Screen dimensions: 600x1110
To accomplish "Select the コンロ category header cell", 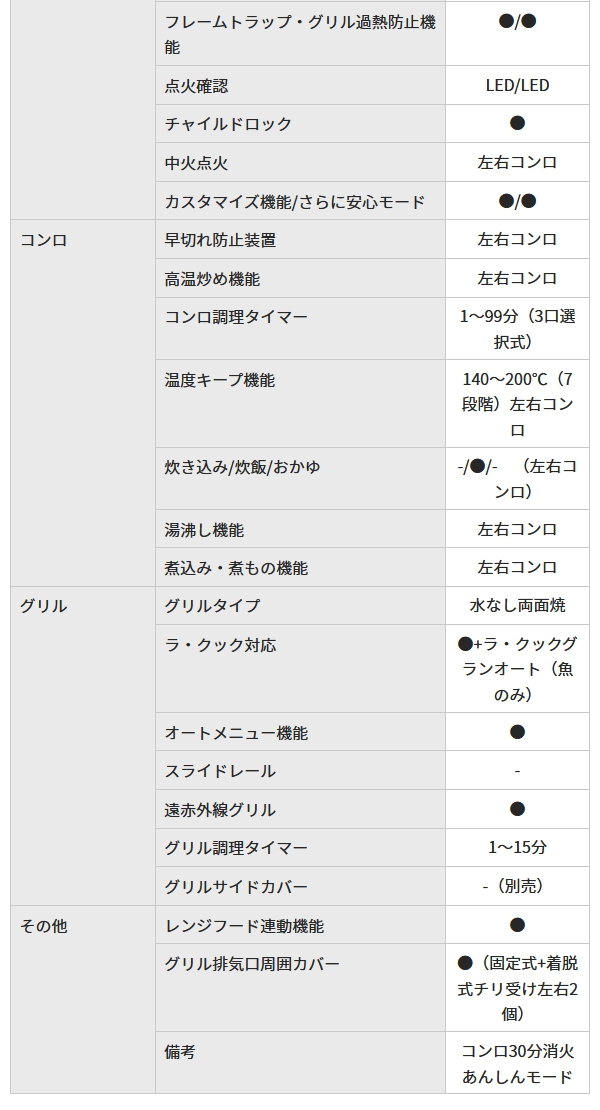I will [x=44, y=240].
